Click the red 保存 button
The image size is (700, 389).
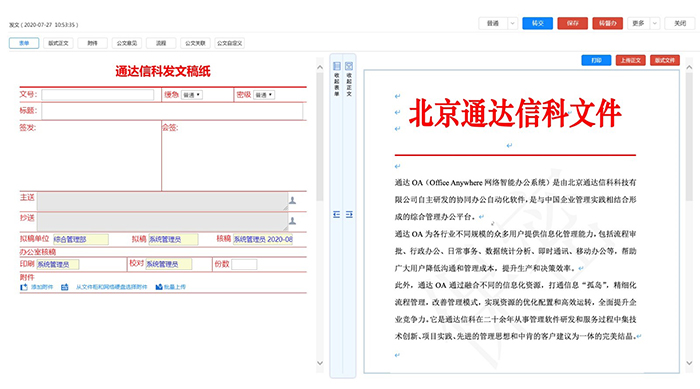(573, 23)
